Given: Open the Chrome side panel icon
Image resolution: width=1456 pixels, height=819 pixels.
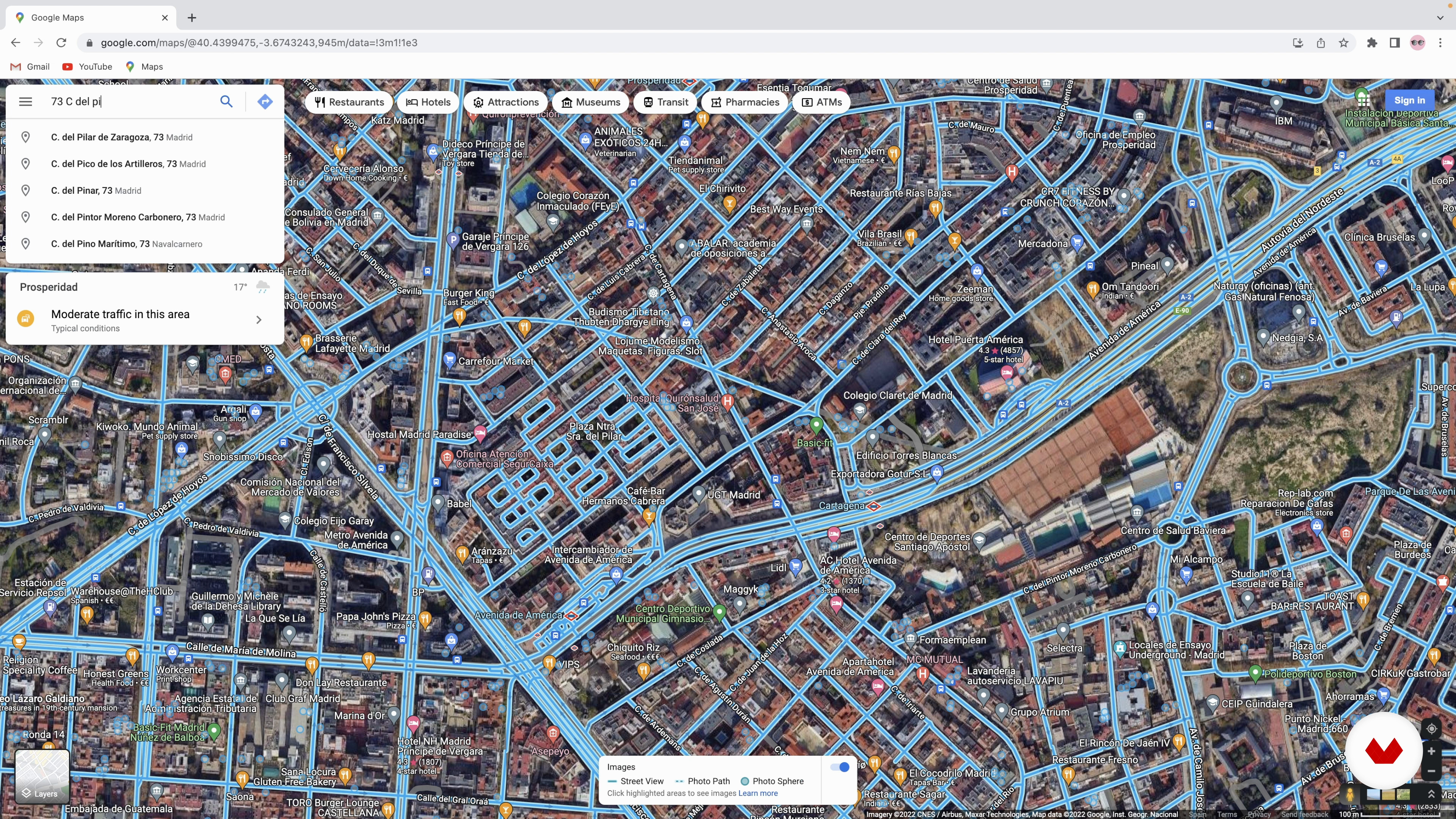Looking at the screenshot, I should (1395, 43).
